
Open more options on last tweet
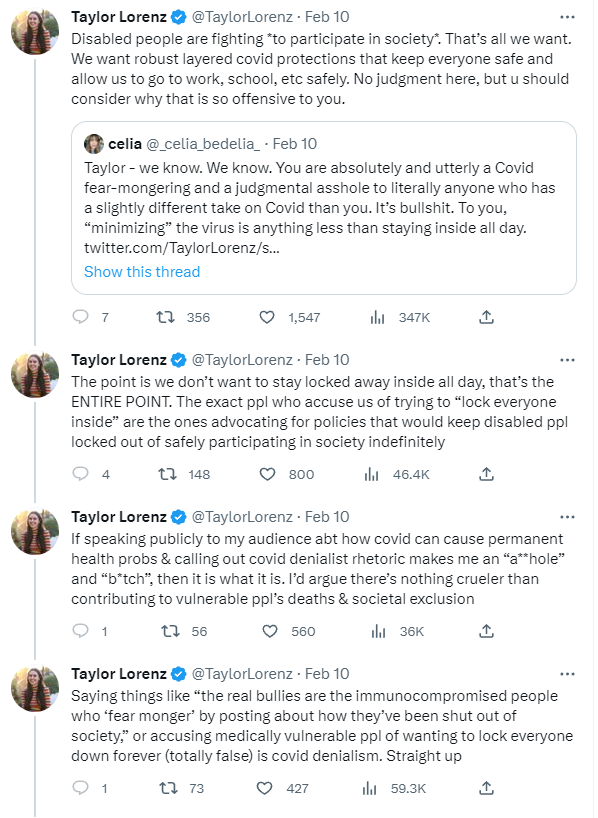coord(567,674)
